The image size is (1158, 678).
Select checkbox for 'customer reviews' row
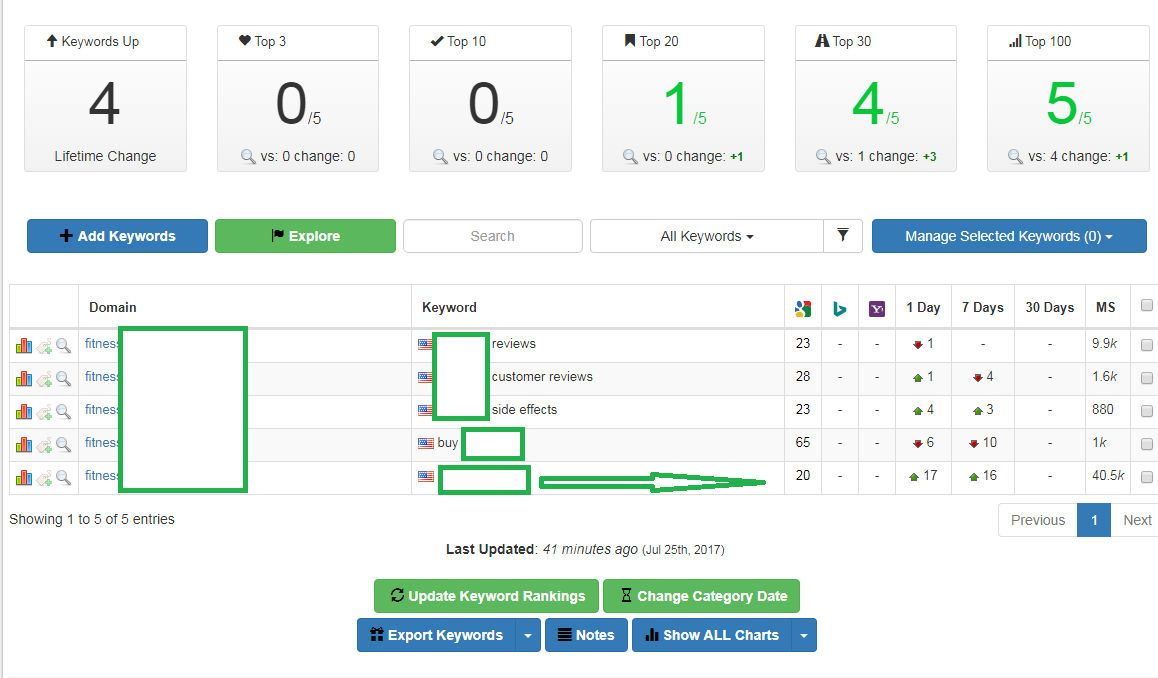click(x=1146, y=378)
